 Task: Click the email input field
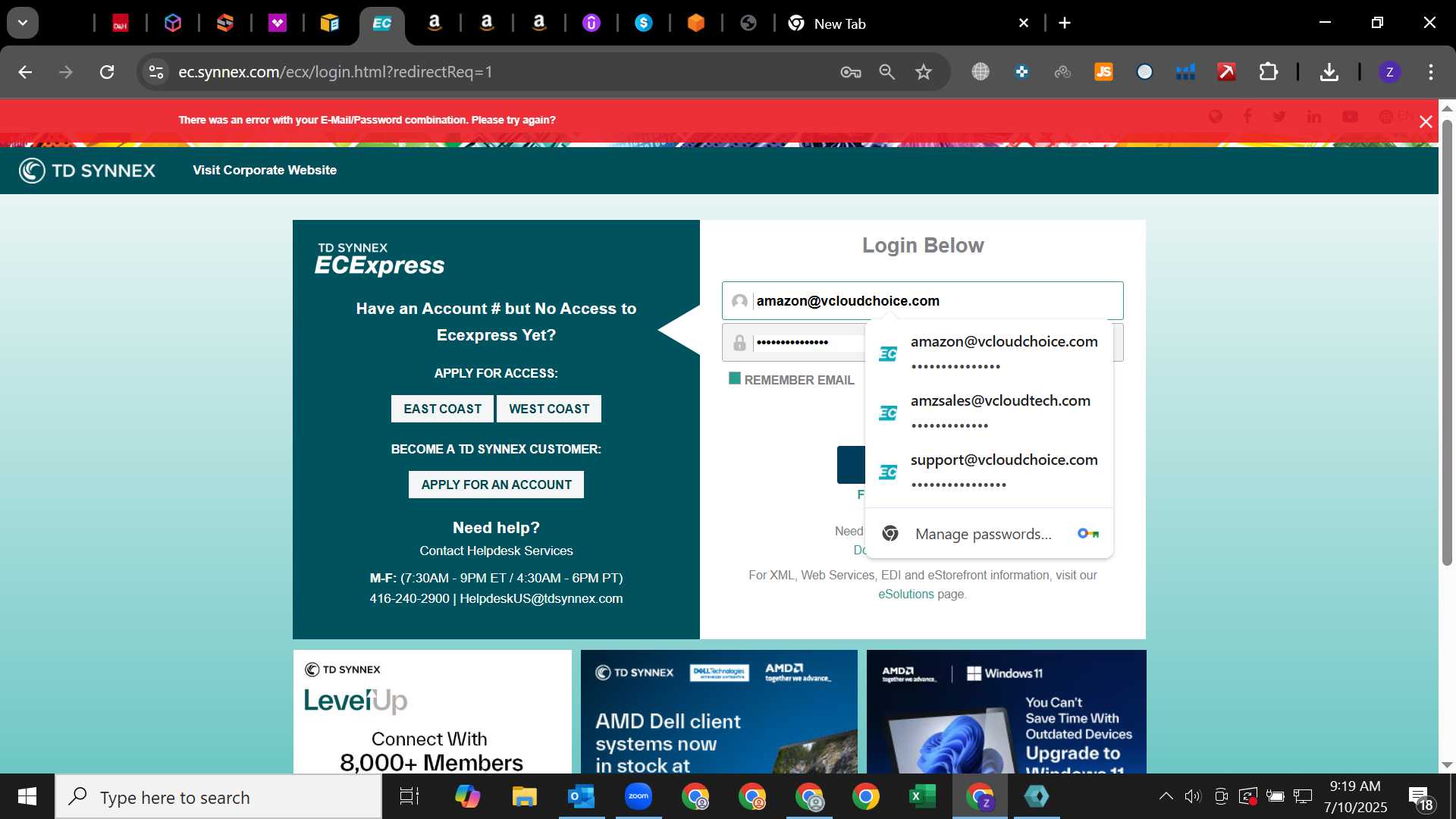(922, 301)
